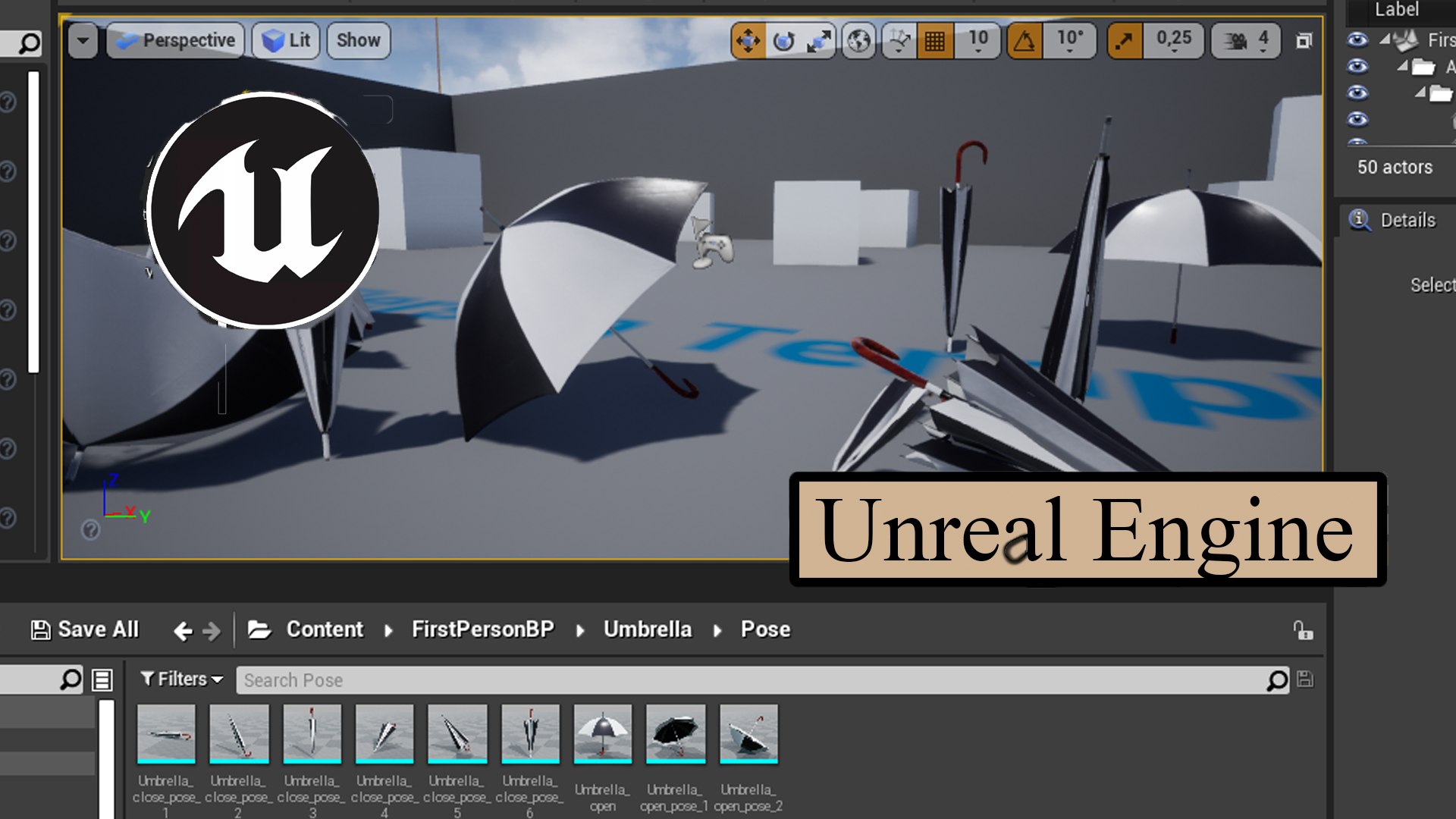Toggle the sources panel list icon
The height and width of the screenshot is (819, 1456).
102,679
